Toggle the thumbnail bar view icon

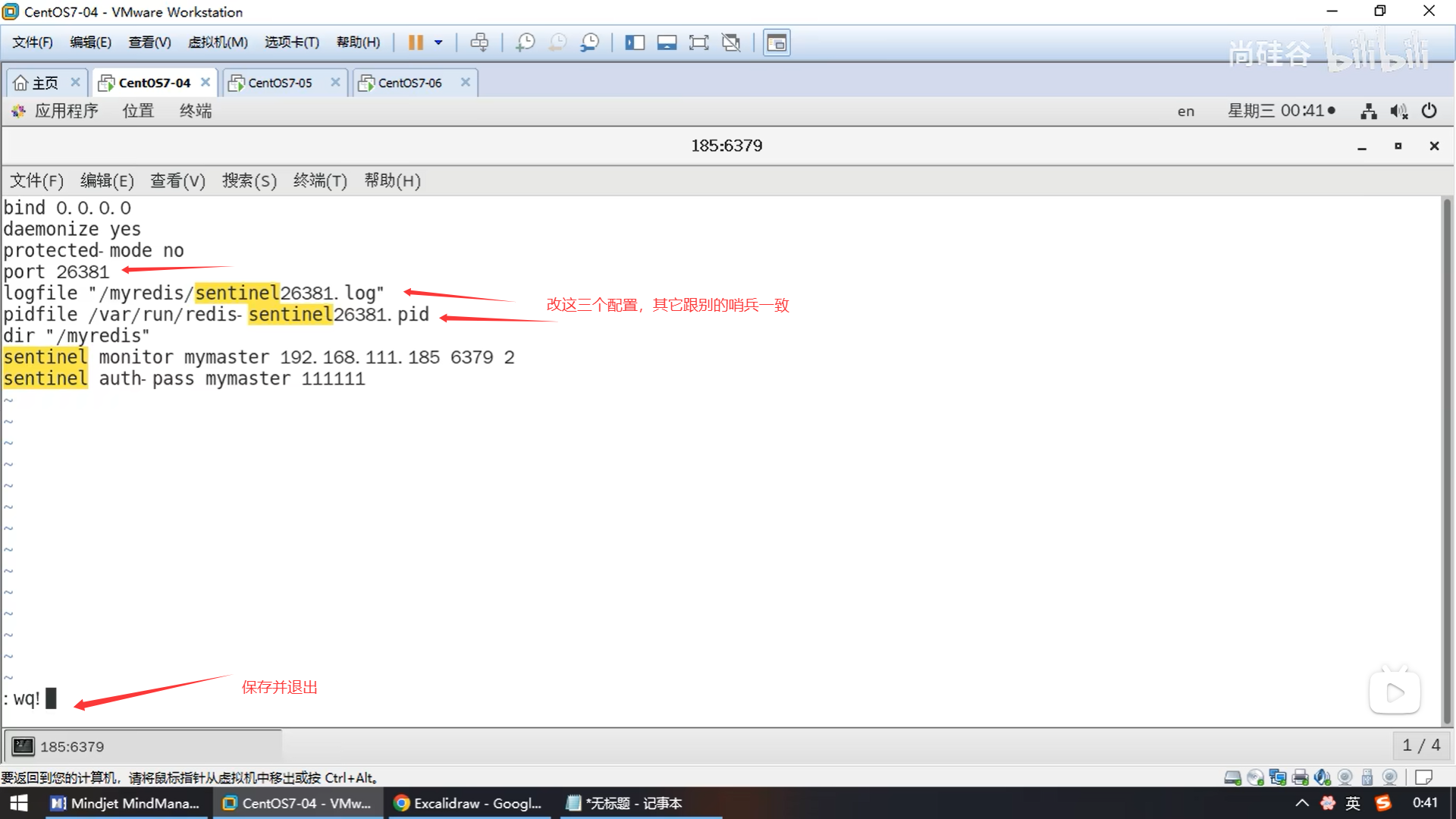[667, 42]
